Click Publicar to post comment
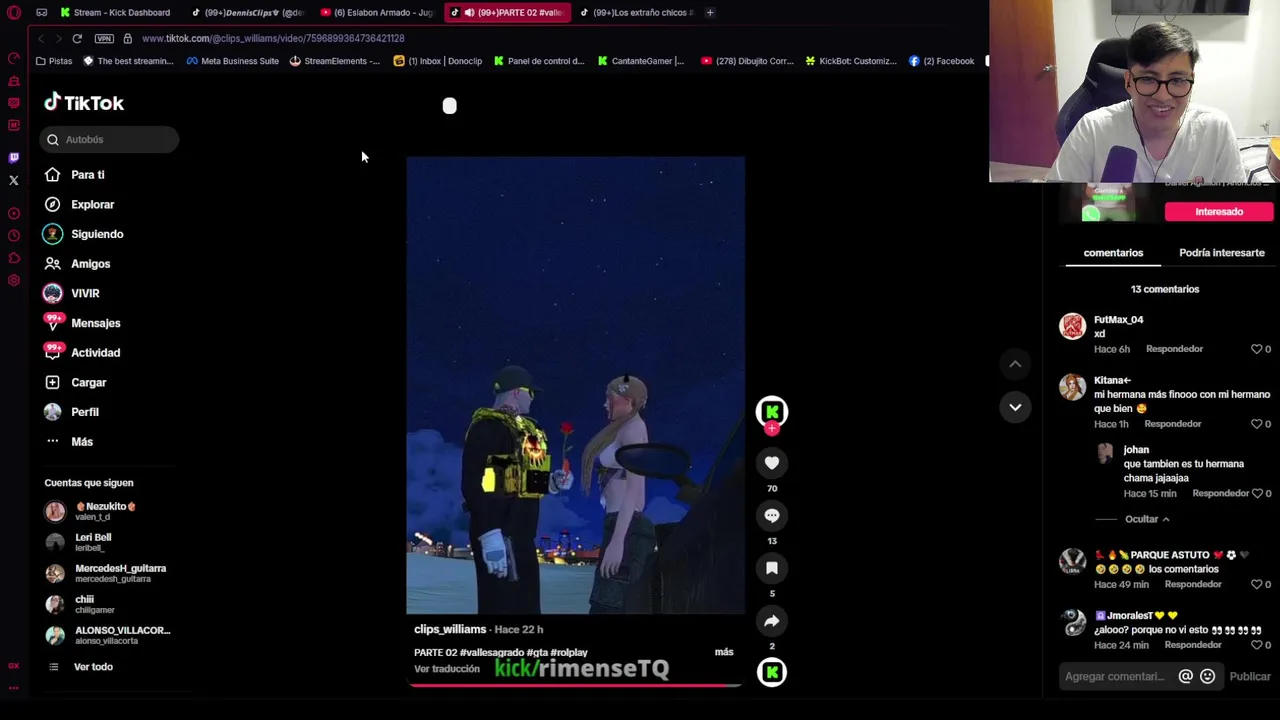The height and width of the screenshot is (720, 1280). click(1250, 677)
